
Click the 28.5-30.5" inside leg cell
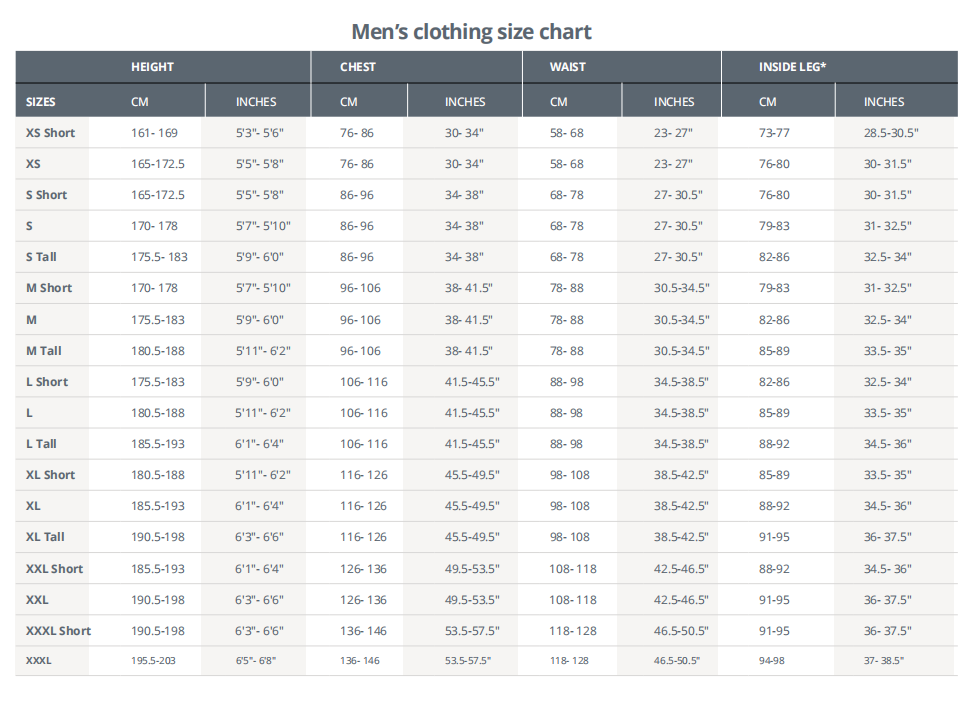coord(891,133)
